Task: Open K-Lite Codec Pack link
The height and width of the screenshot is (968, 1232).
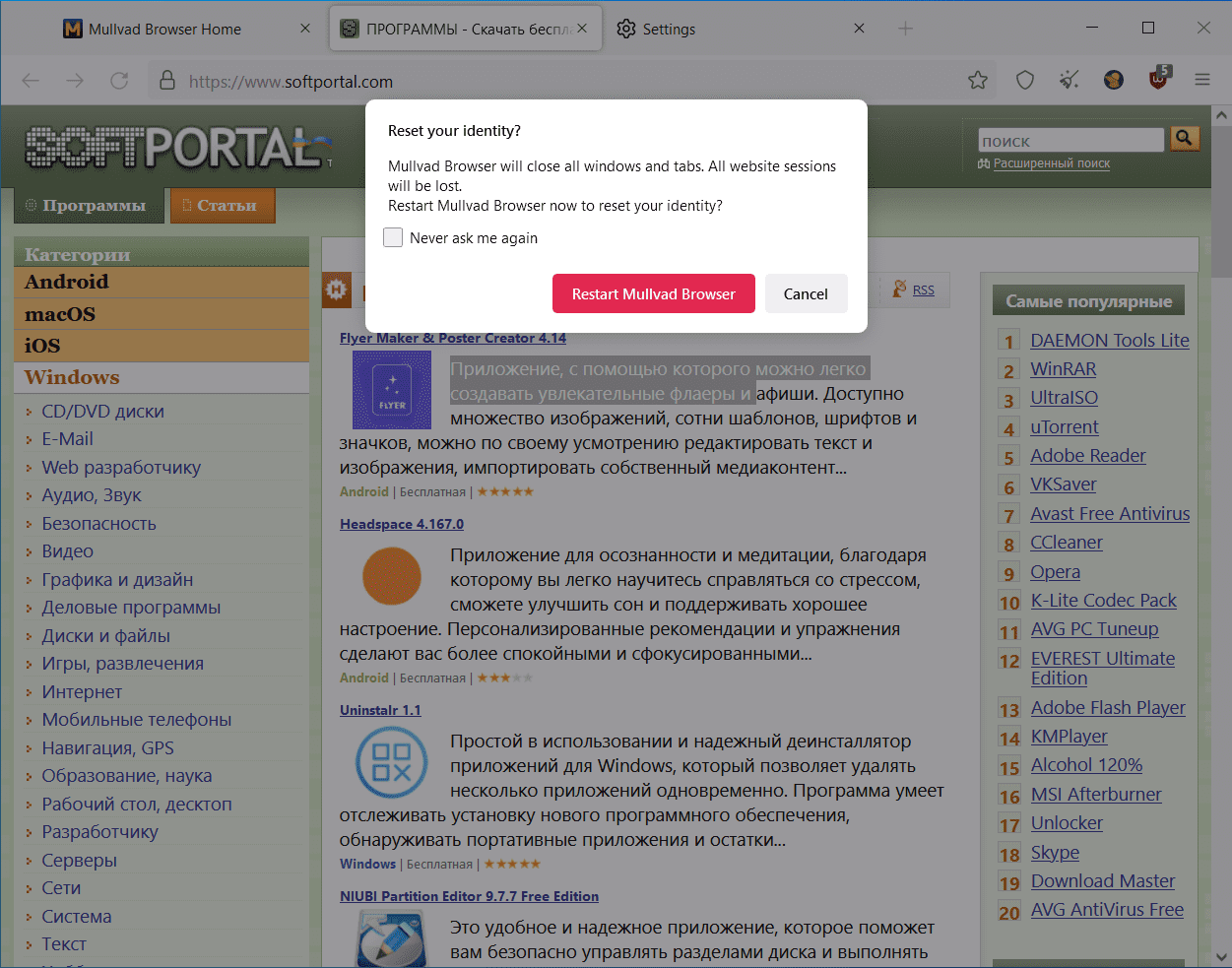Action: (x=1104, y=600)
